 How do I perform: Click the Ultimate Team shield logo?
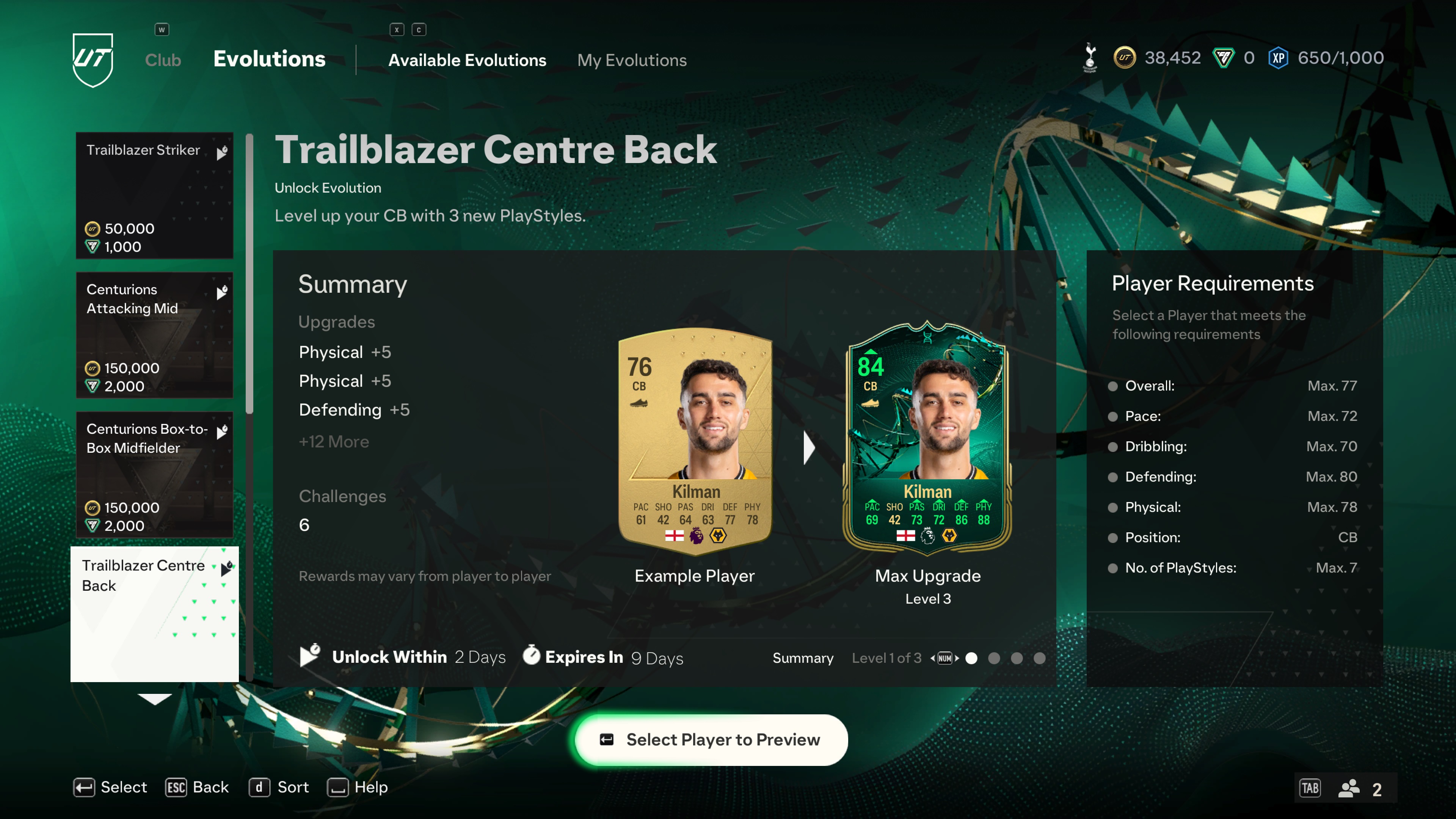click(x=93, y=60)
